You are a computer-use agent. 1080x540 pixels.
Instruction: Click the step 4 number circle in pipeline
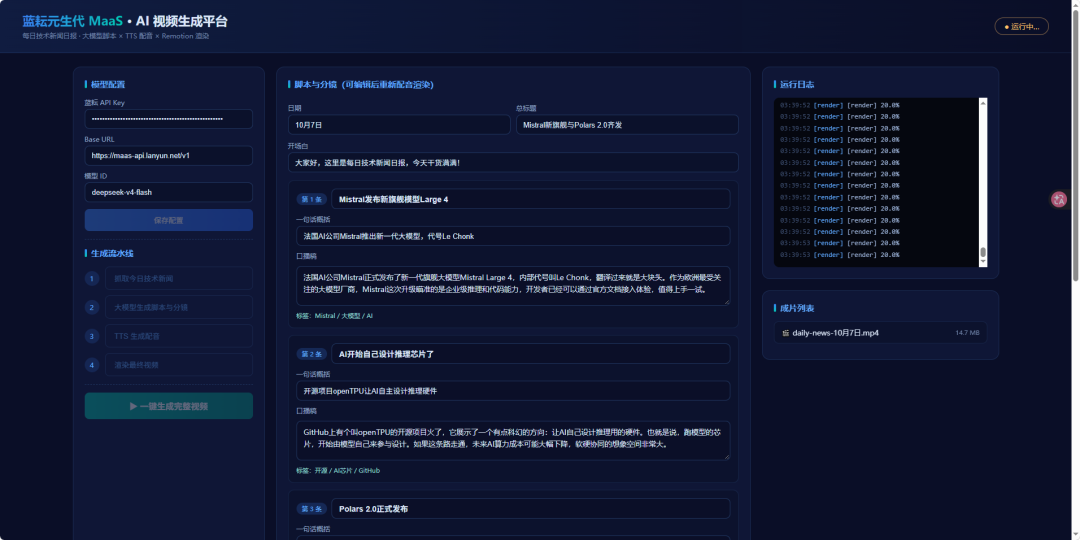coord(92,365)
